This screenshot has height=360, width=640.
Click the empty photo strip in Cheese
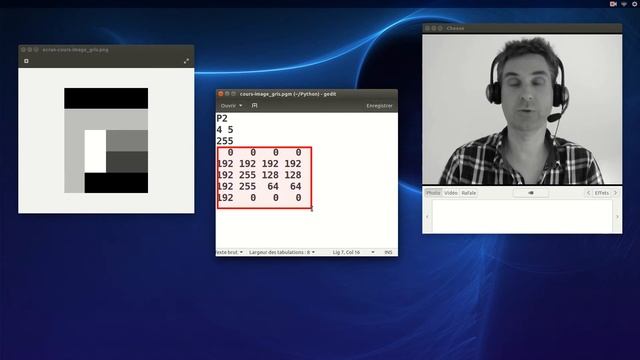(522, 216)
